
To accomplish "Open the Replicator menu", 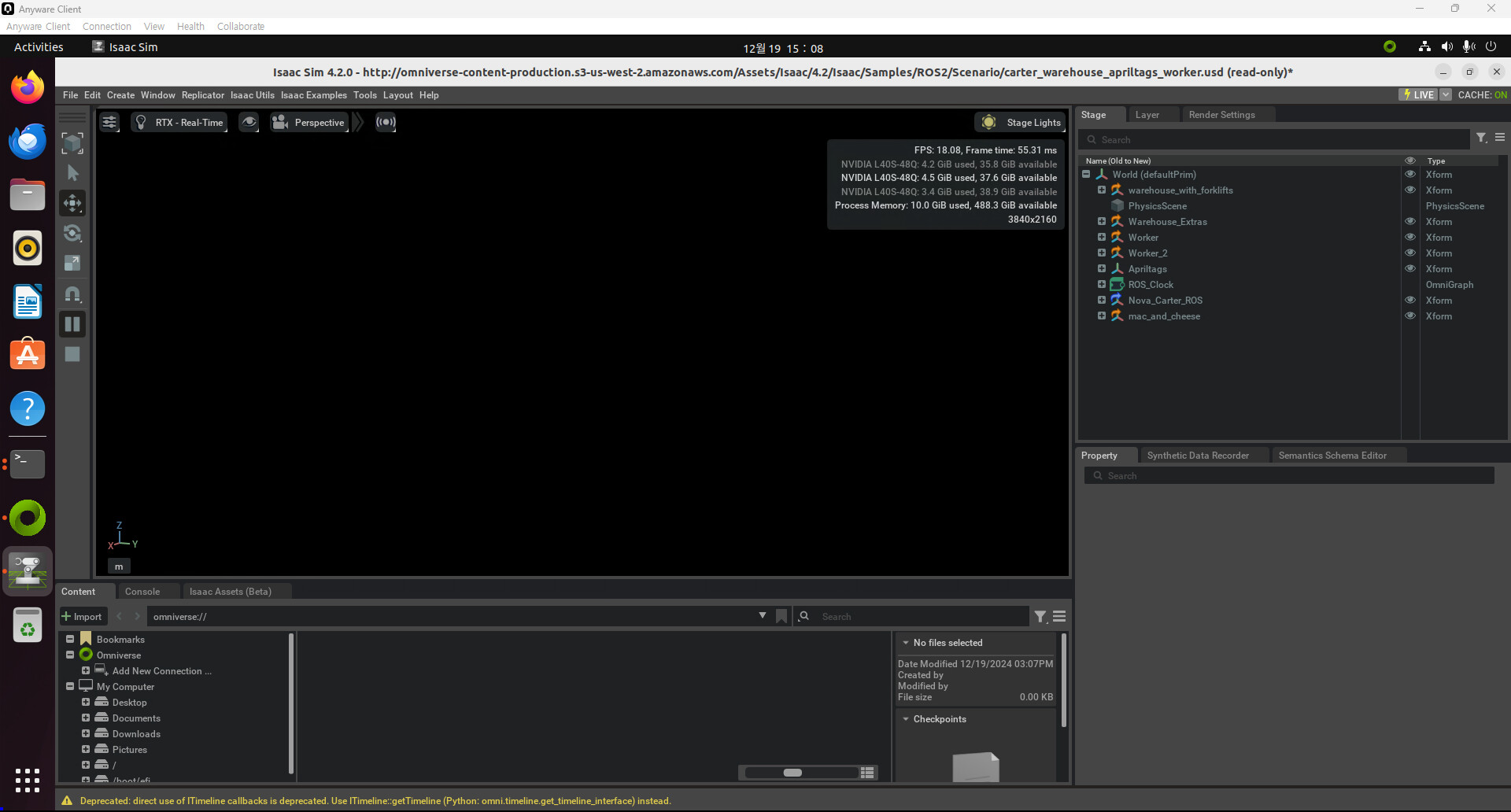I will 203,95.
